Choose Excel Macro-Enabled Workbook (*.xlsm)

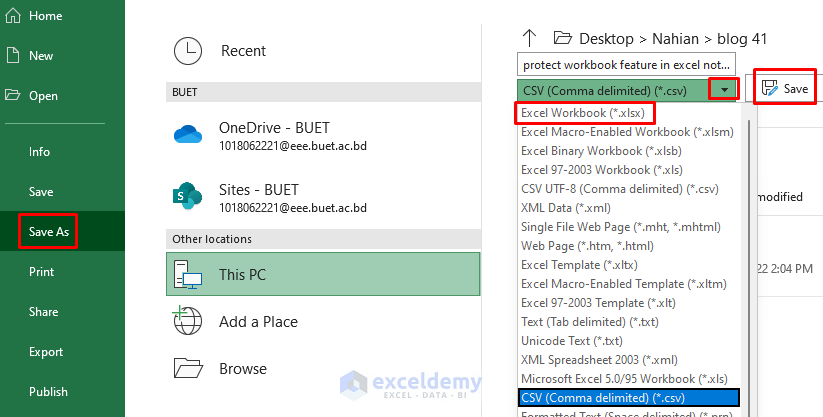627,132
